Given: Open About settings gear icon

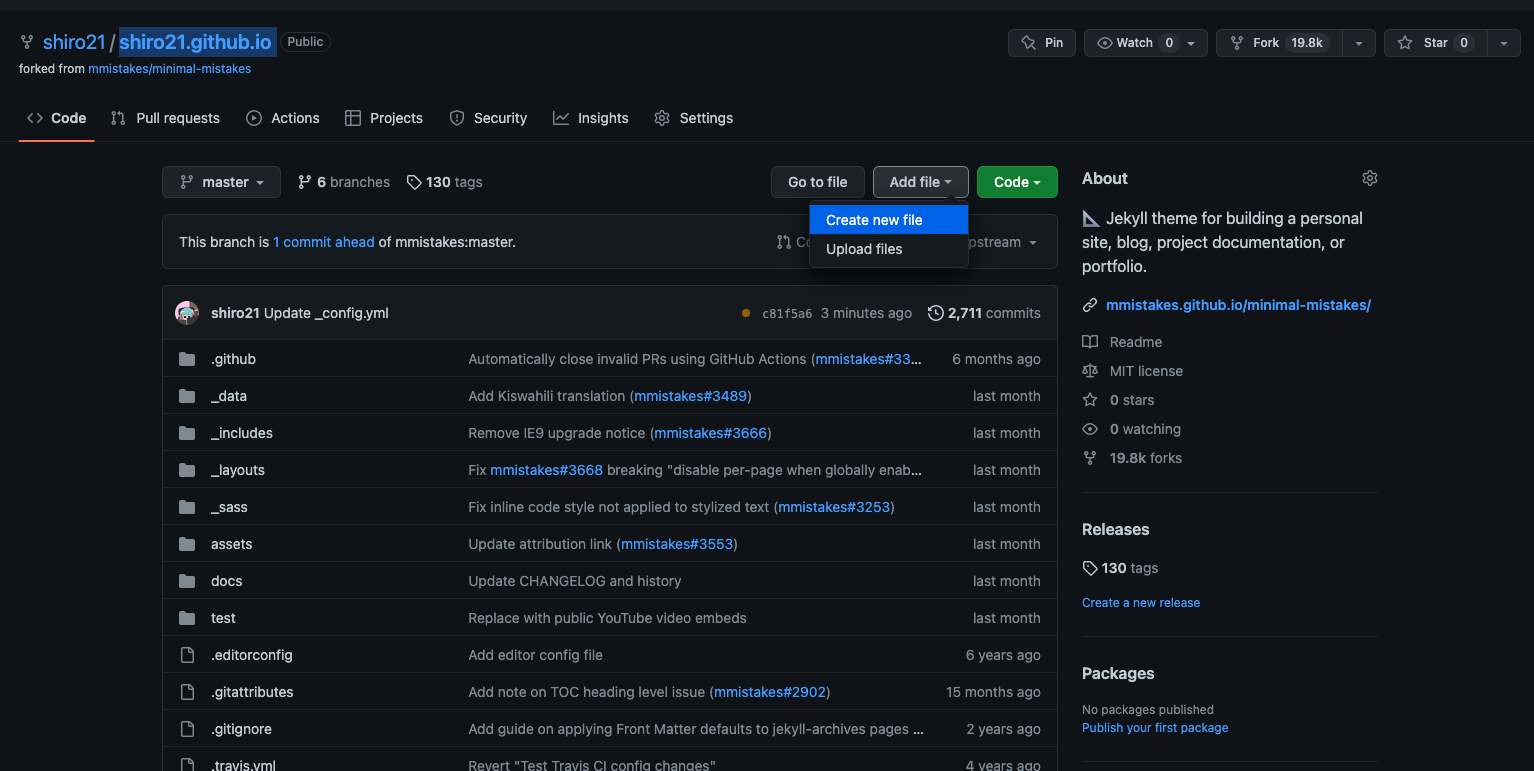Looking at the screenshot, I should point(1370,178).
